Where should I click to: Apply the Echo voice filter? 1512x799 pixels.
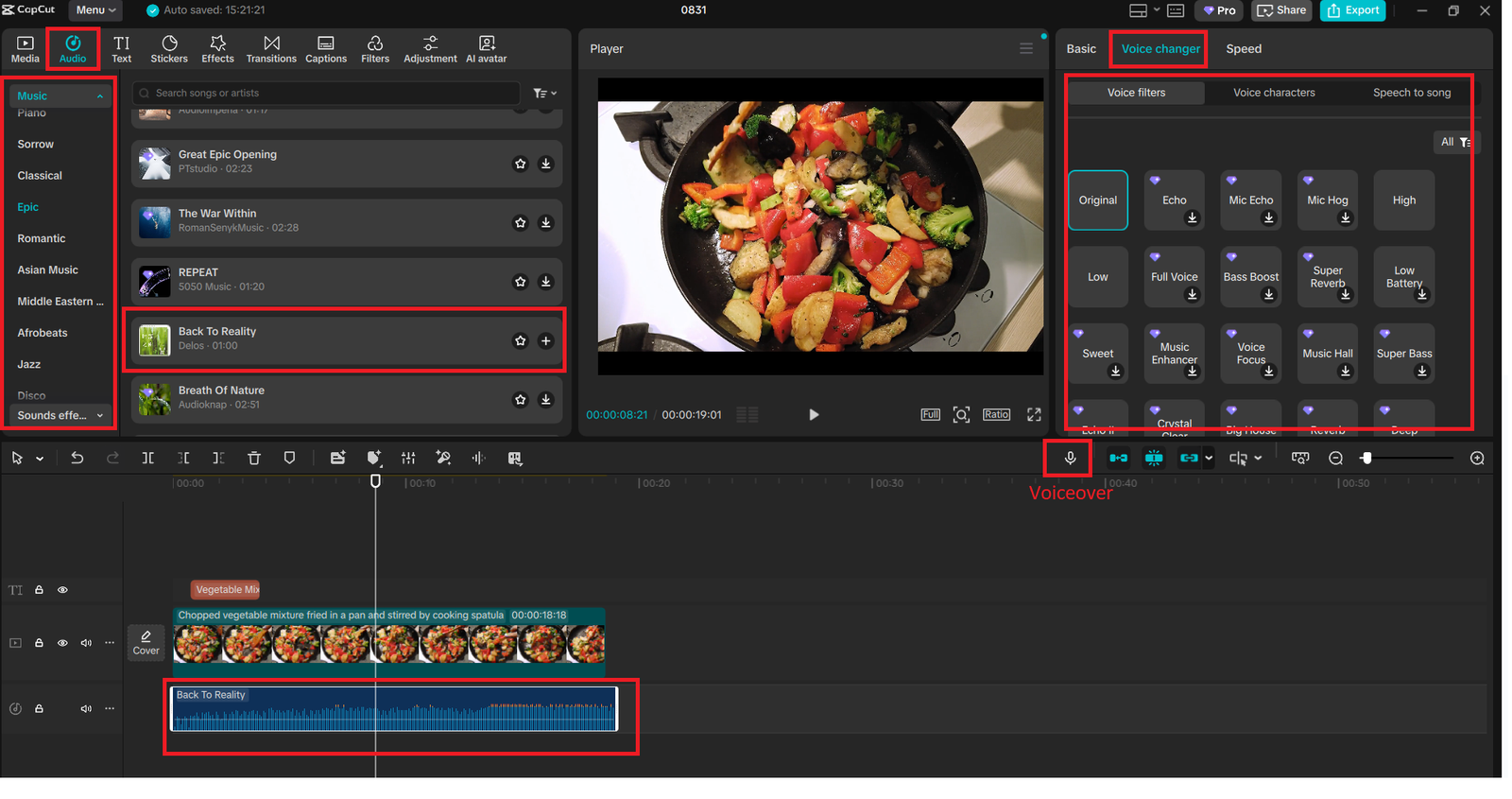pos(1175,200)
